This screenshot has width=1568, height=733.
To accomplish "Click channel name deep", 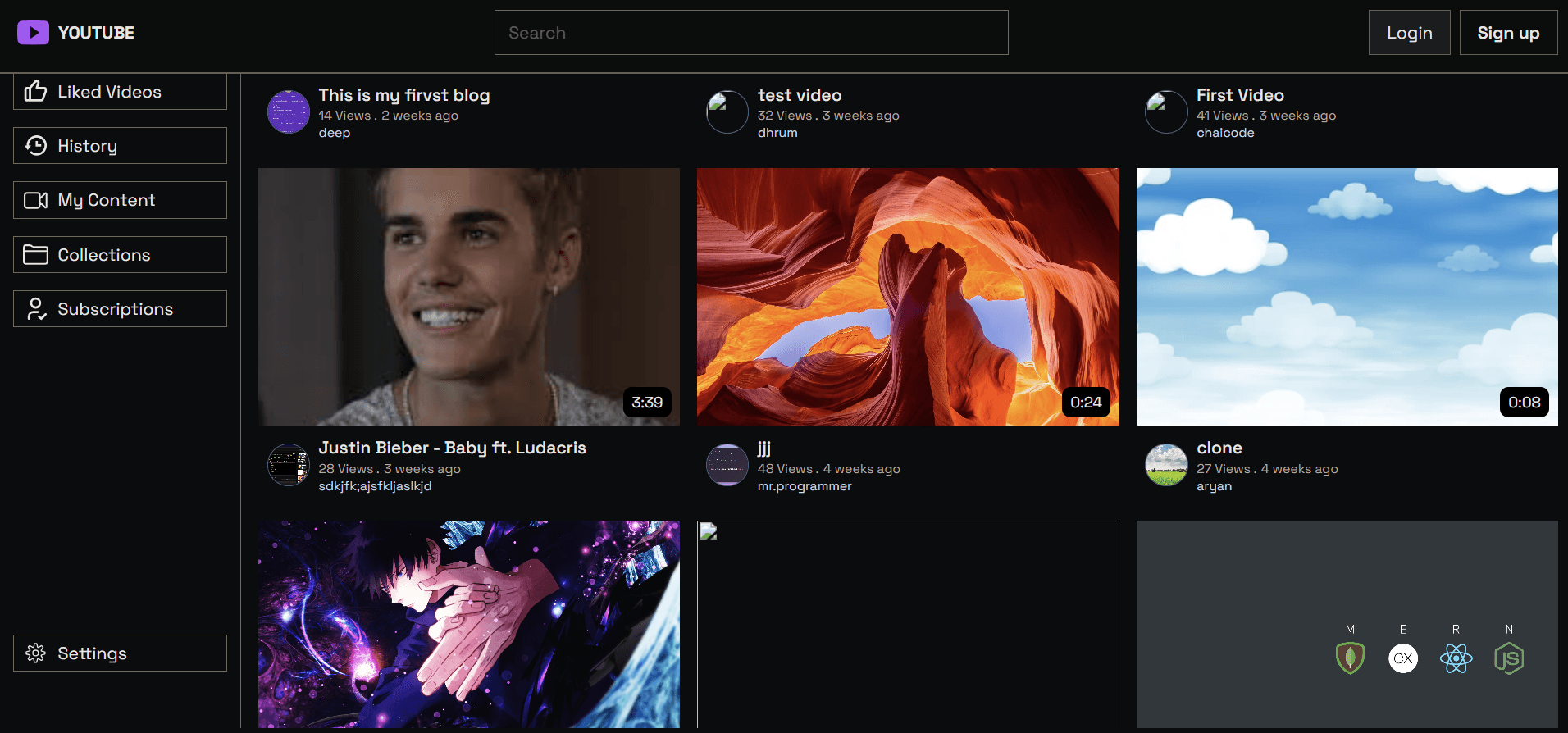I will tap(334, 133).
